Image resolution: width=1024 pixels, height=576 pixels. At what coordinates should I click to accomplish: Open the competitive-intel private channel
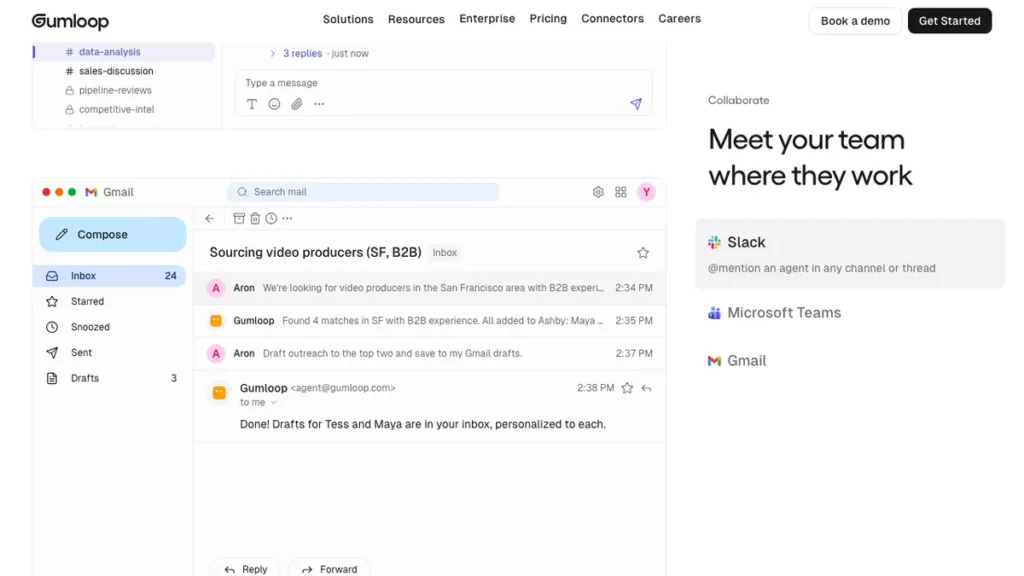110,109
